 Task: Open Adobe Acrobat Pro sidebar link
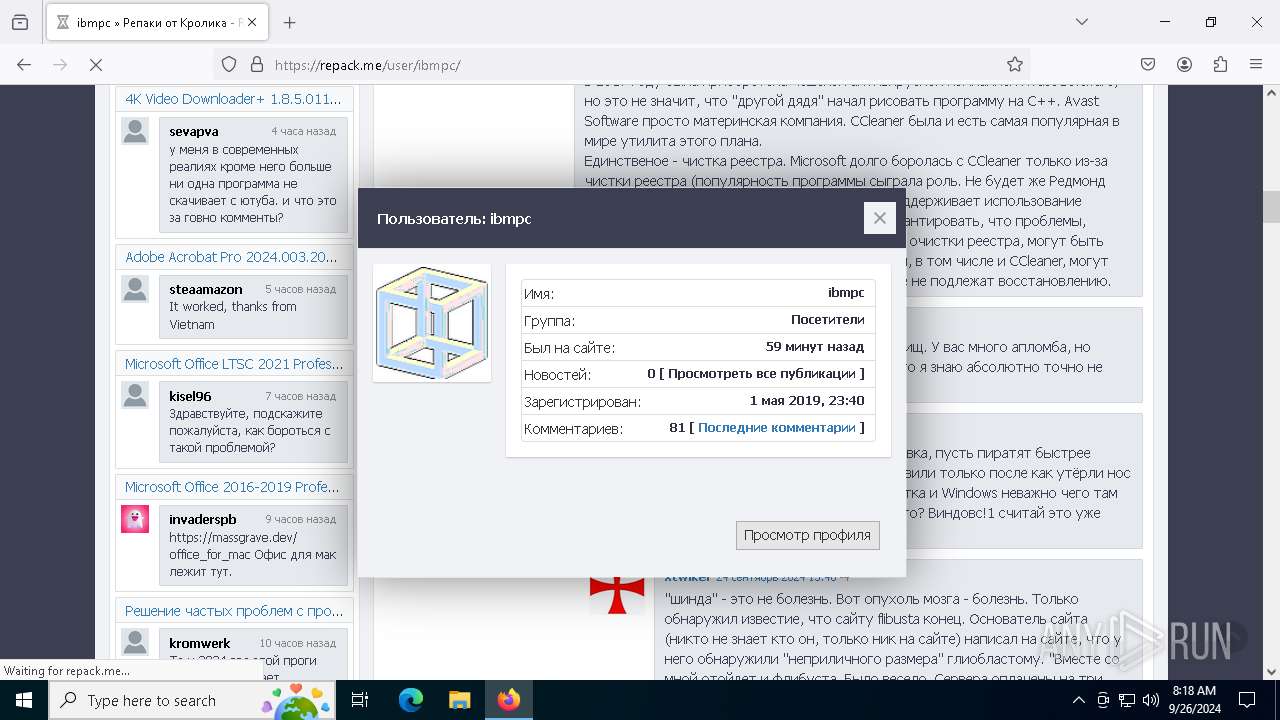click(x=231, y=257)
